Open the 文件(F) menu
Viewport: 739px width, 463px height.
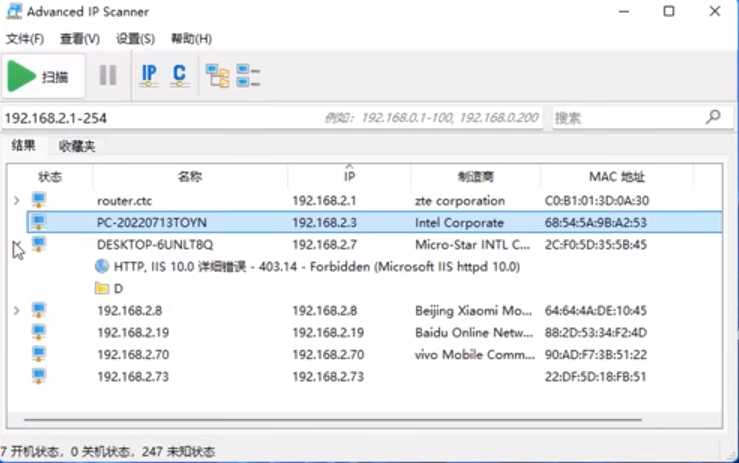point(25,39)
